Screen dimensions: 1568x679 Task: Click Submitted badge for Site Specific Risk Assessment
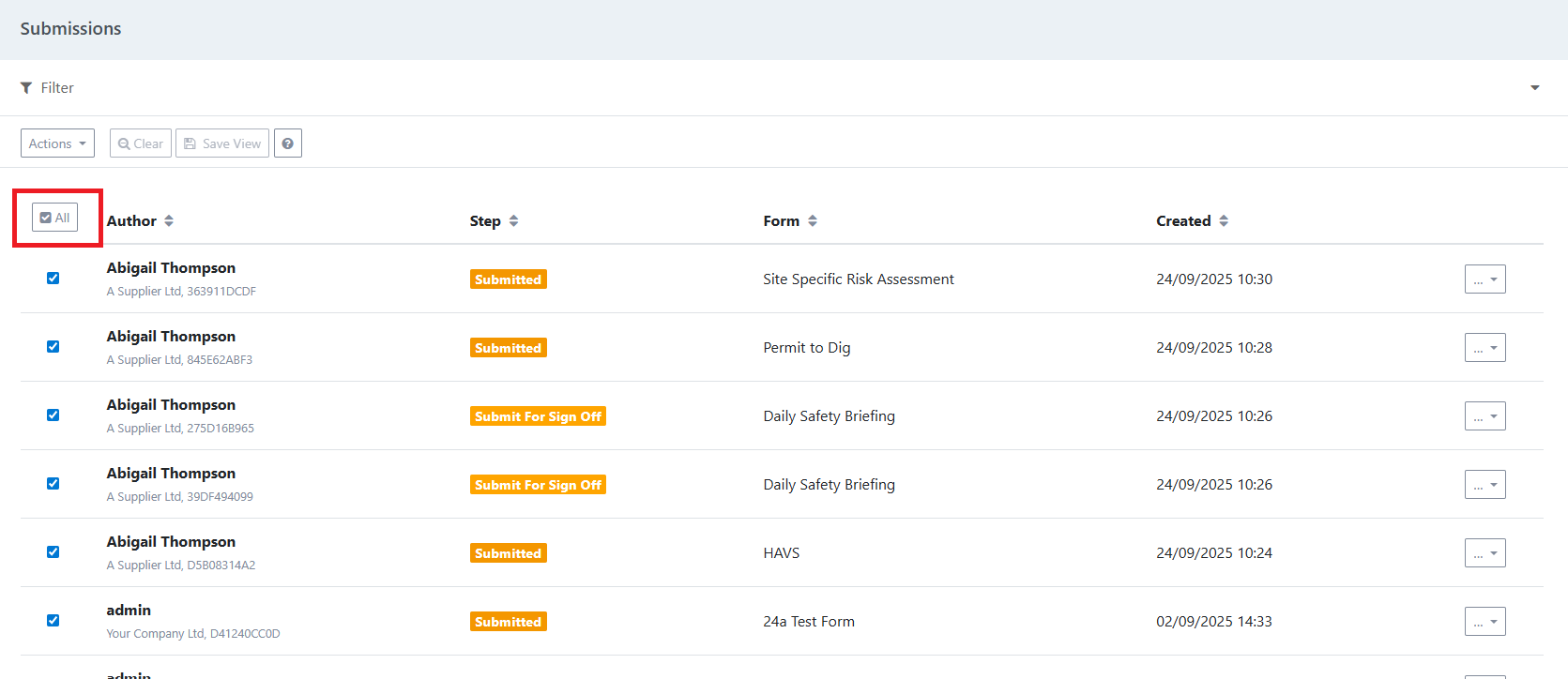[x=509, y=279]
